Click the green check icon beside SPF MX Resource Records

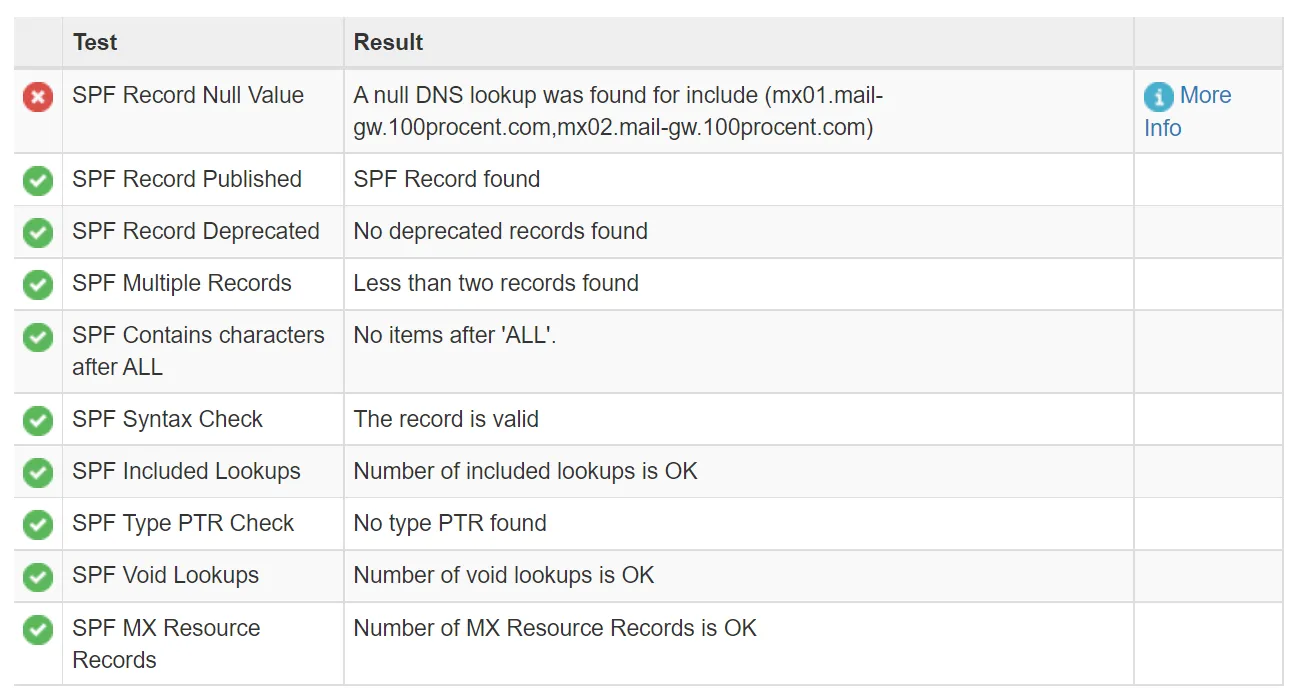tap(38, 630)
